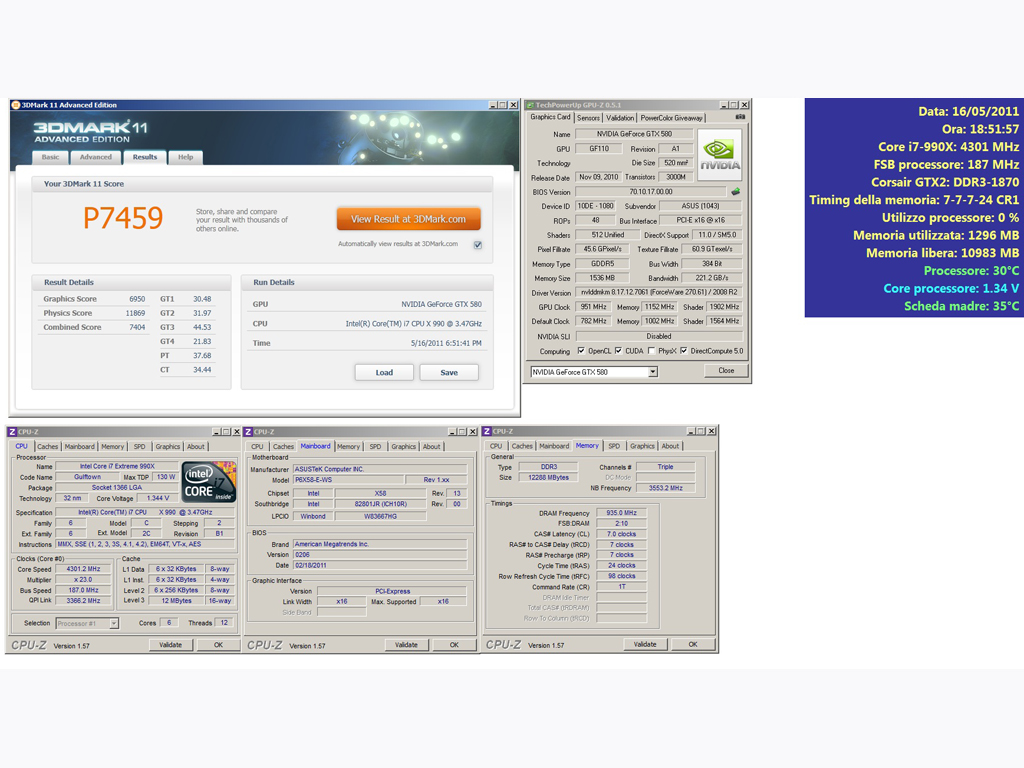Click the BIOS Date 02/18/2011 field
This screenshot has width=1024, height=768.
pos(380,566)
